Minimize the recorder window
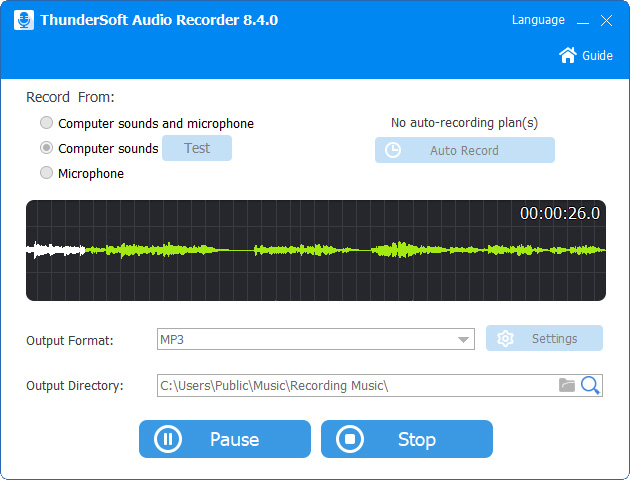Image resolution: width=630 pixels, height=480 pixels. tap(581, 21)
